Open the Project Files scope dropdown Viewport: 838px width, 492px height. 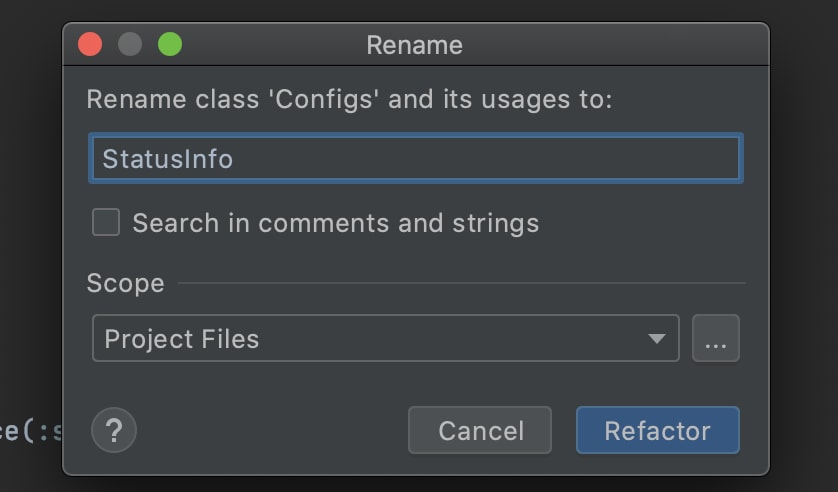(386, 338)
